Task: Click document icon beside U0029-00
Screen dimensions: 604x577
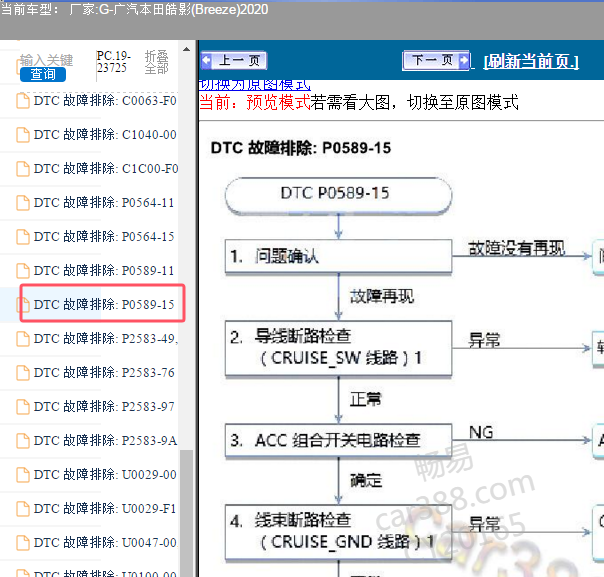Action: coord(23,475)
